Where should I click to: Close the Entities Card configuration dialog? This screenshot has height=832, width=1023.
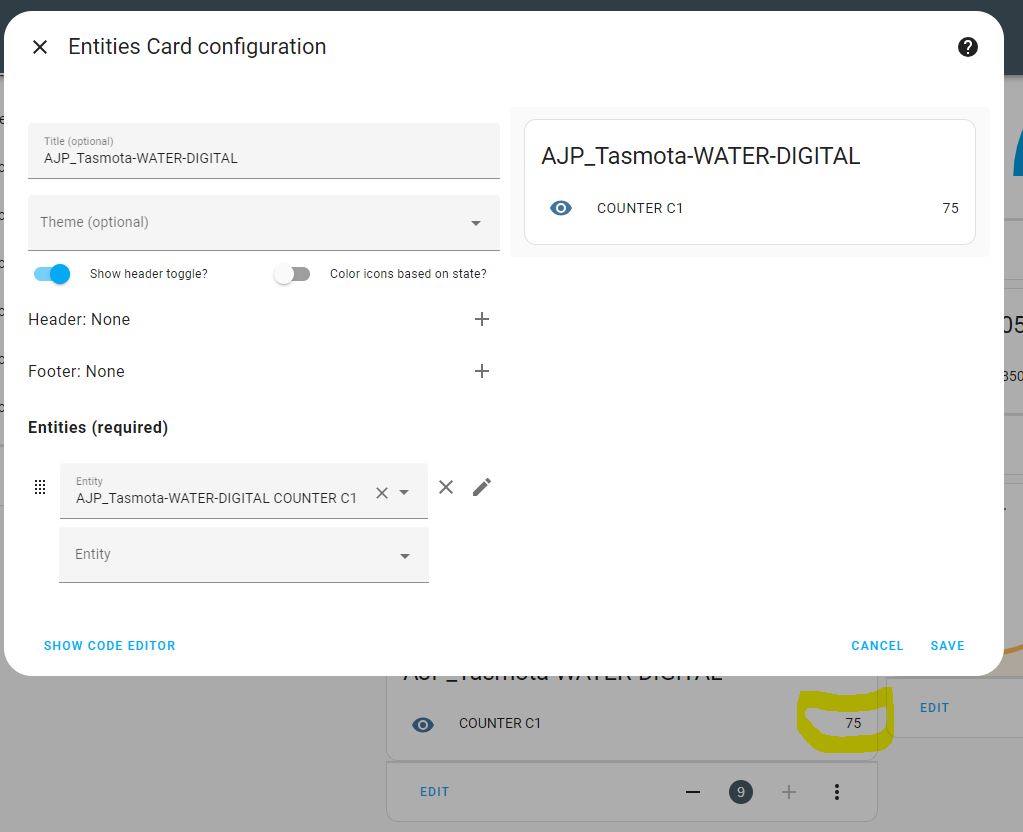pyautogui.click(x=40, y=47)
